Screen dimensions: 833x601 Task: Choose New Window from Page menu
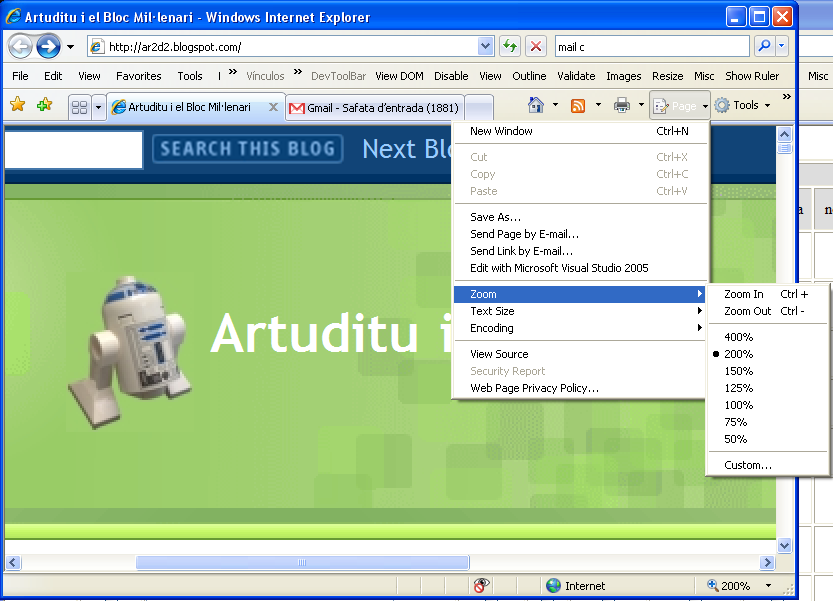(x=582, y=131)
